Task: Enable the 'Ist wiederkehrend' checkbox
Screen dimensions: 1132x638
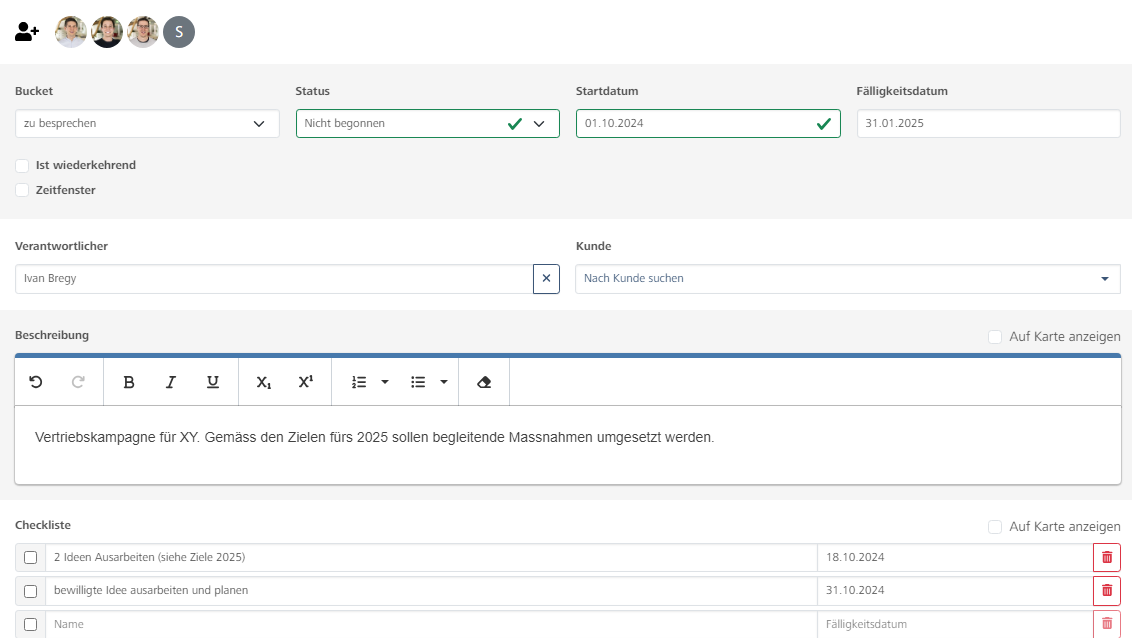Action: point(22,166)
